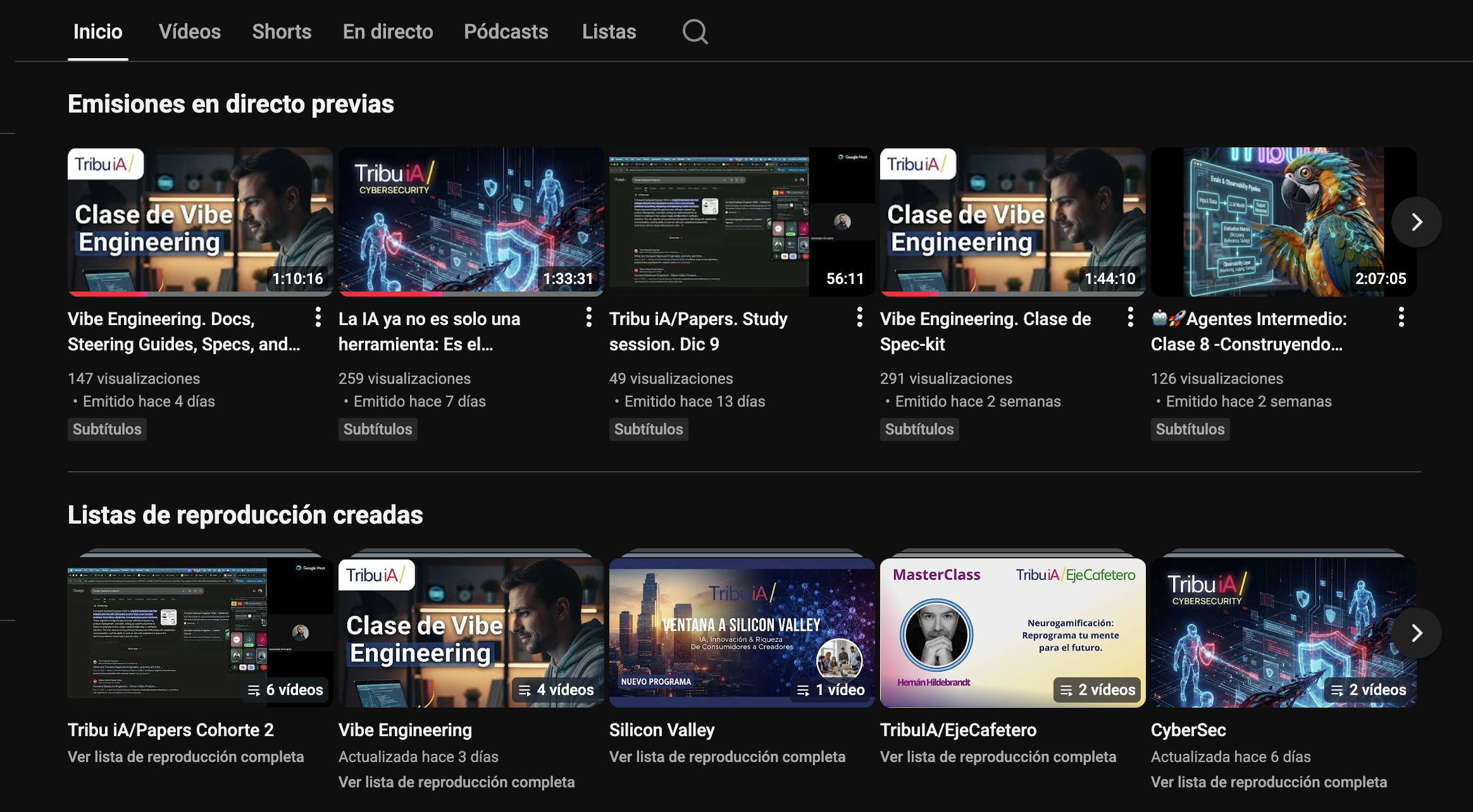Viewport: 1473px width, 812px height.
Task: Open options menu on the Study session Dic 9 video
Action: click(861, 319)
